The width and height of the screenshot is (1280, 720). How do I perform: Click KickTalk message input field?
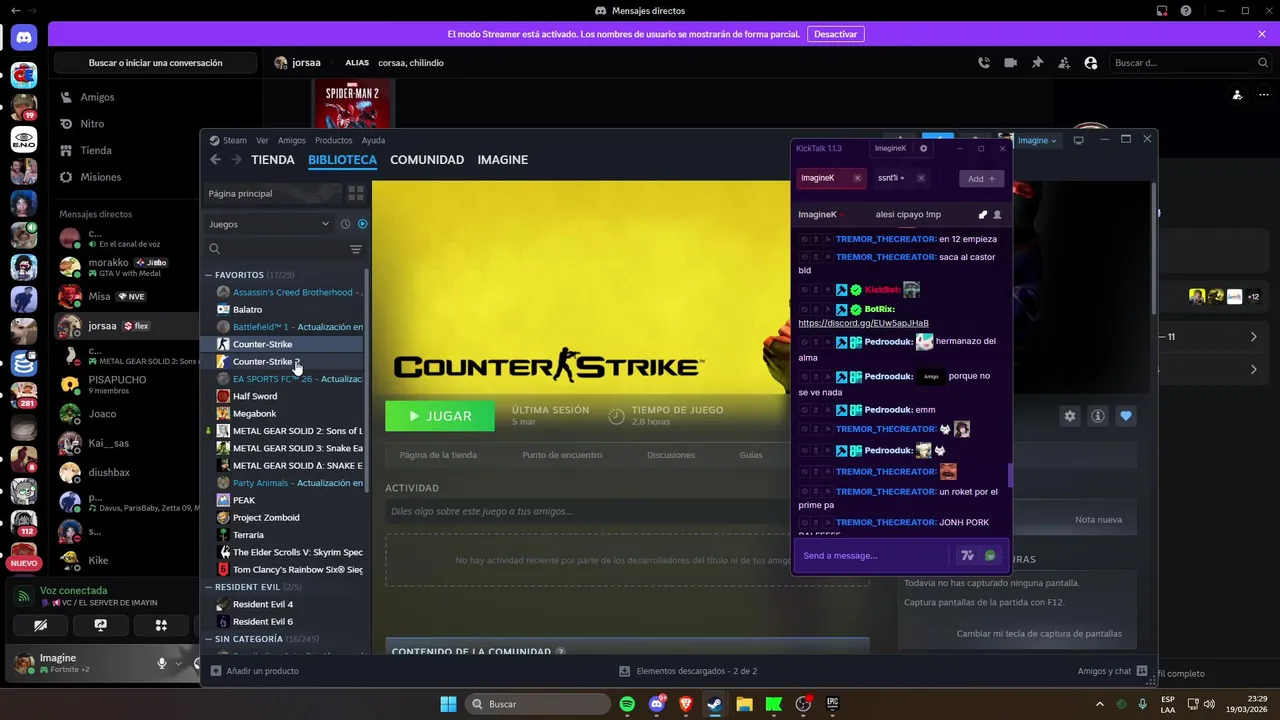[873, 556]
